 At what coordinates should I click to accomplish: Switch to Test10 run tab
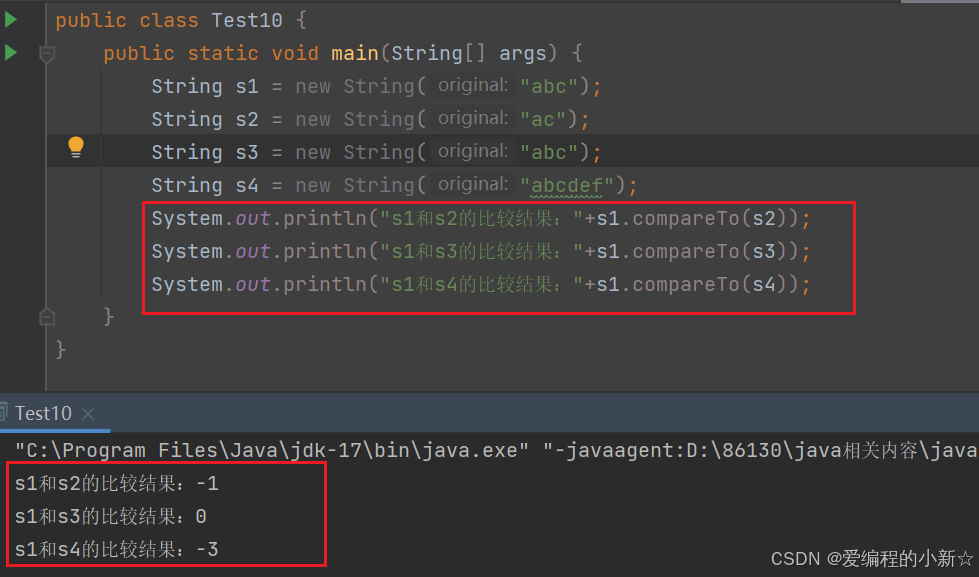coord(42,413)
